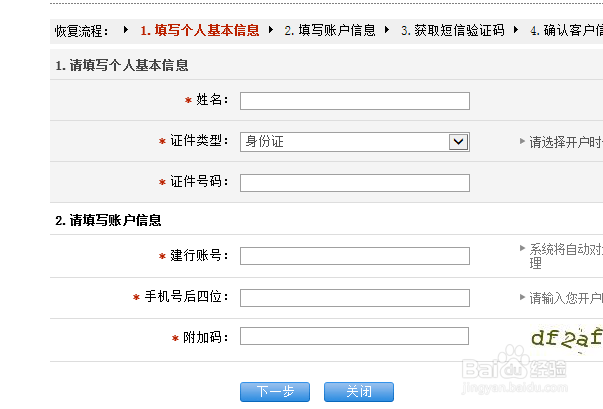
Task: Focus the 证件号码 input box
Action: (354, 183)
